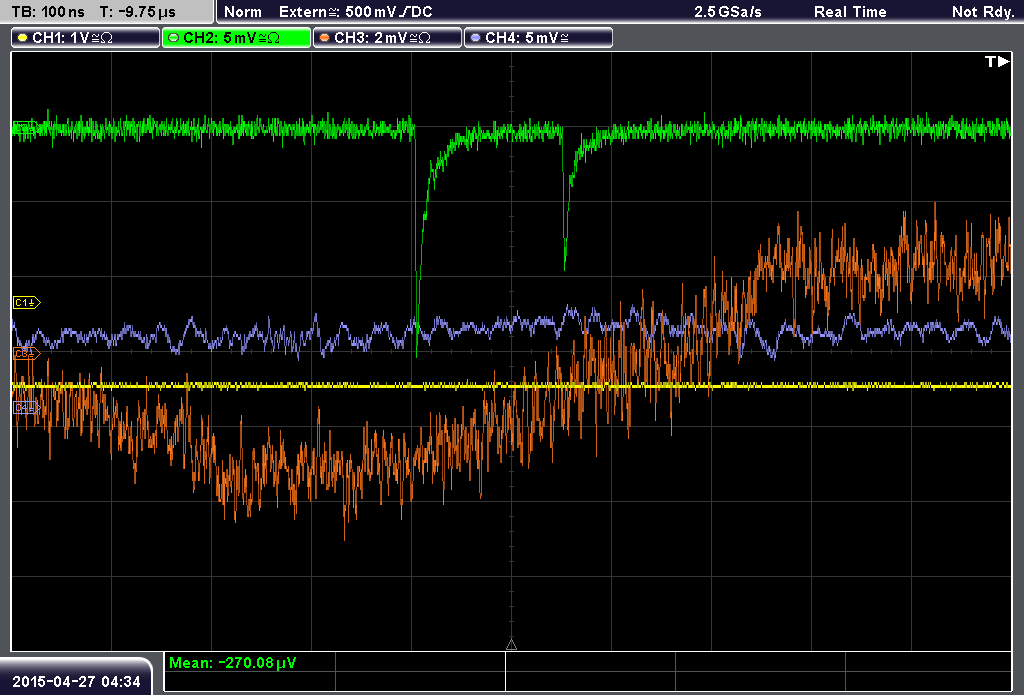Select the CH2: 5mV channel tab
1024x695 pixels.
[x=236, y=38]
